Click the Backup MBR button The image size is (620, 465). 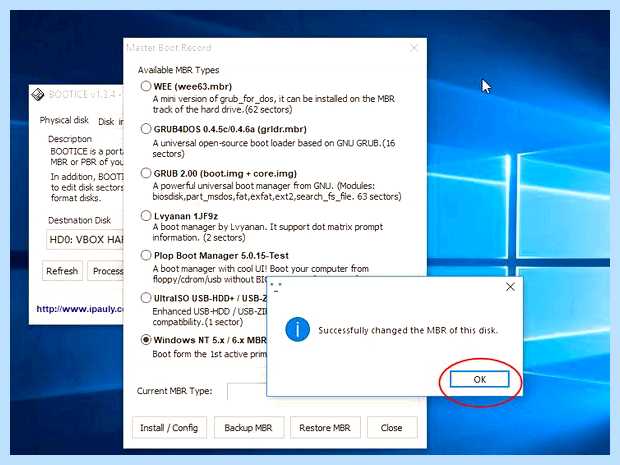[249, 427]
